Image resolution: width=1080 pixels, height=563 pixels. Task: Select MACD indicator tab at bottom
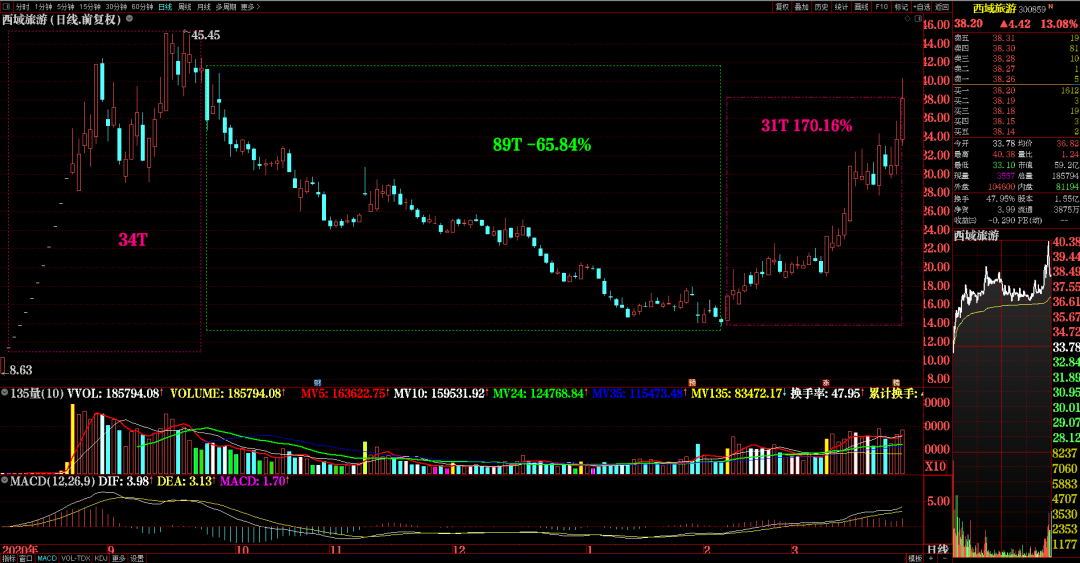(47, 558)
